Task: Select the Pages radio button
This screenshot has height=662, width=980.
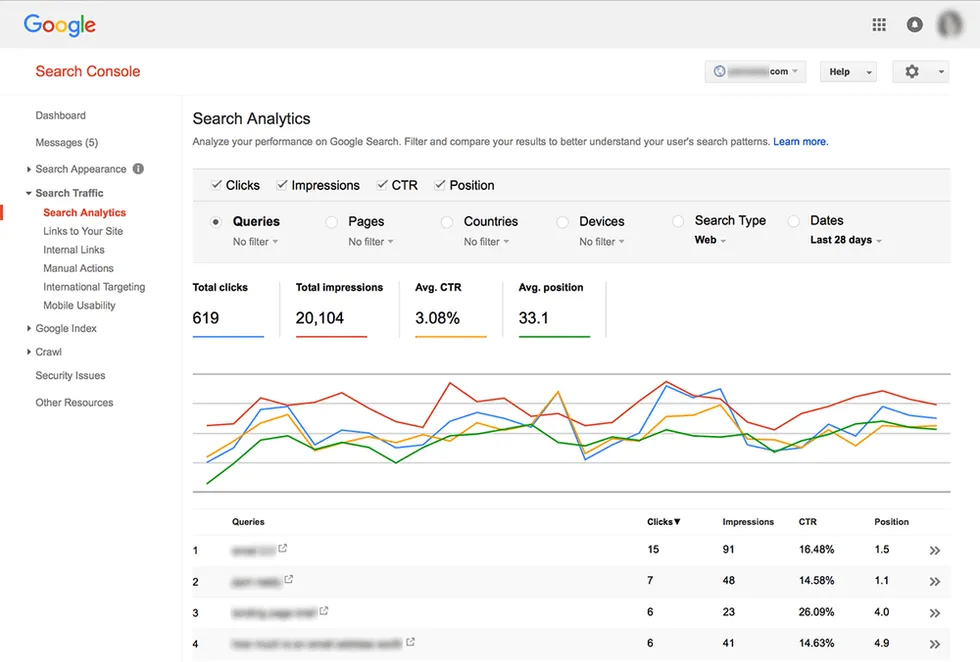Action: click(x=331, y=222)
